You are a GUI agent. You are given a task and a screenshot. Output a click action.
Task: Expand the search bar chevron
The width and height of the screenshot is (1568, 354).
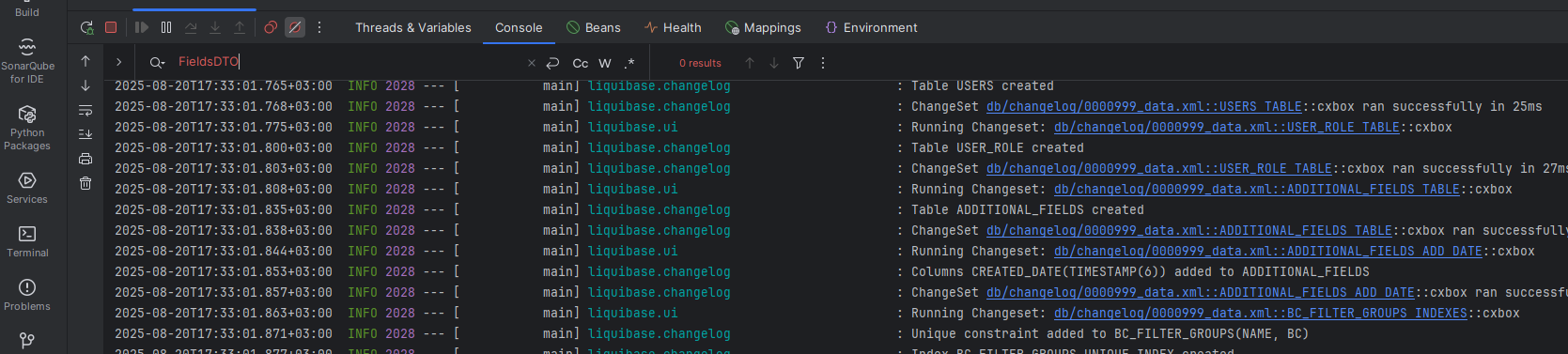118,62
